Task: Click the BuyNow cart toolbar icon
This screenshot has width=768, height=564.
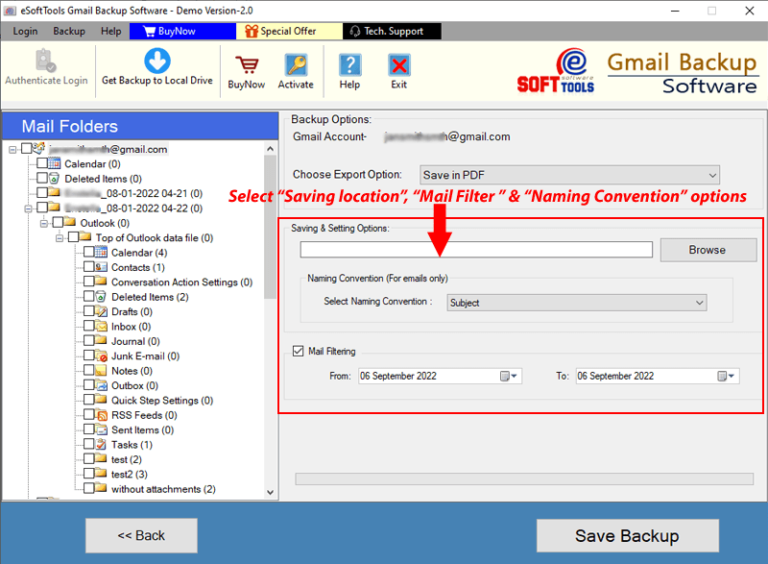Action: point(247,65)
